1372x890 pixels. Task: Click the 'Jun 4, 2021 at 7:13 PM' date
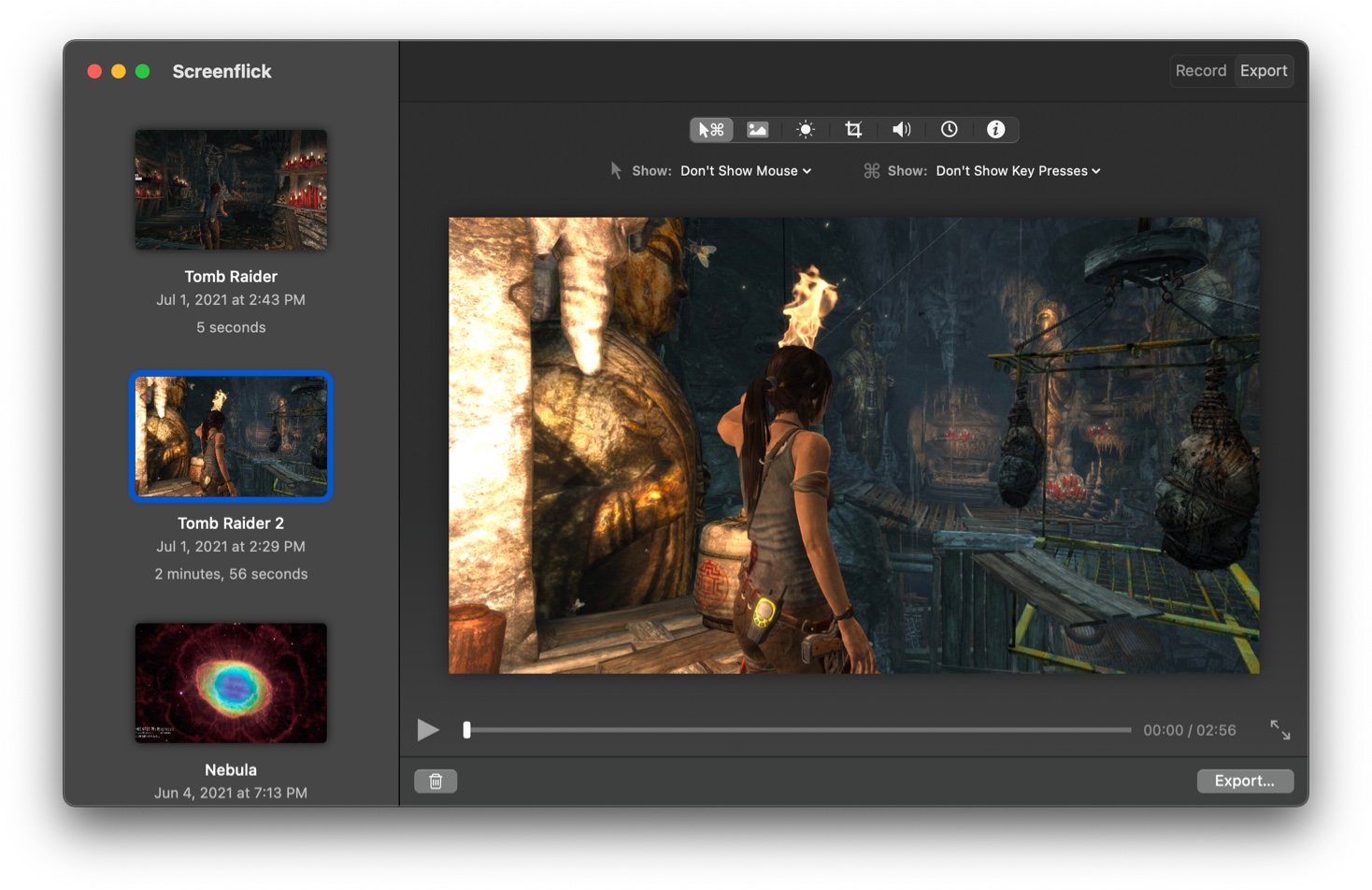(x=231, y=793)
